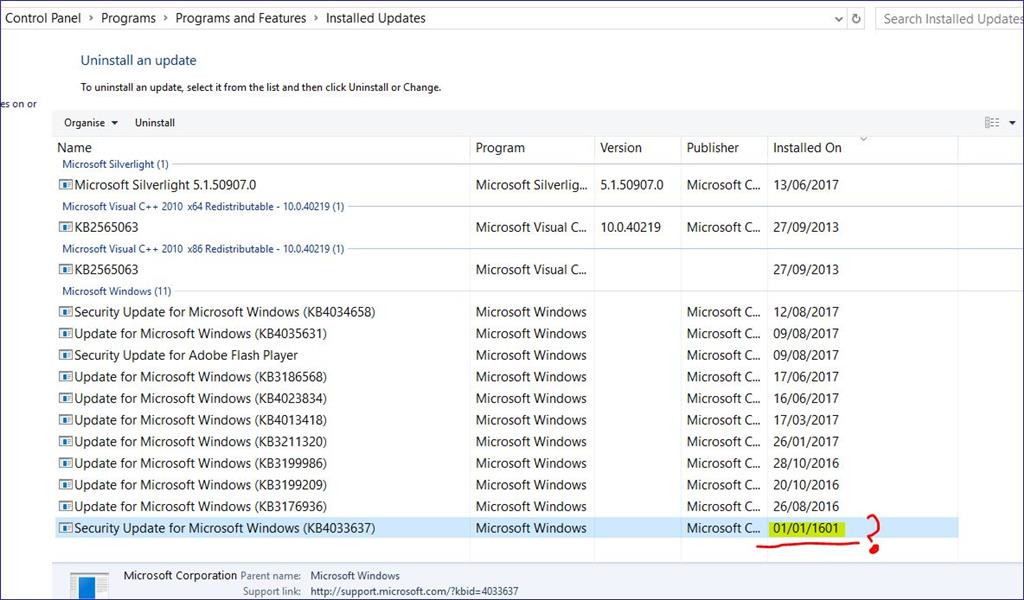Click the 28/10/2016 installed date cell
The width and height of the screenshot is (1024, 600).
806,463
